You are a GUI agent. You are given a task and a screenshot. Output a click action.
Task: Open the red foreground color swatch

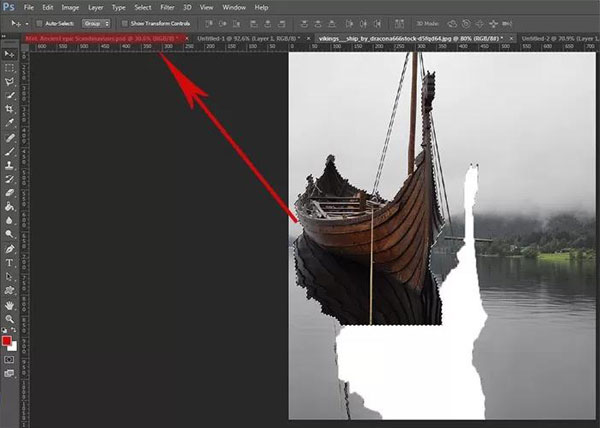[x=6, y=340]
